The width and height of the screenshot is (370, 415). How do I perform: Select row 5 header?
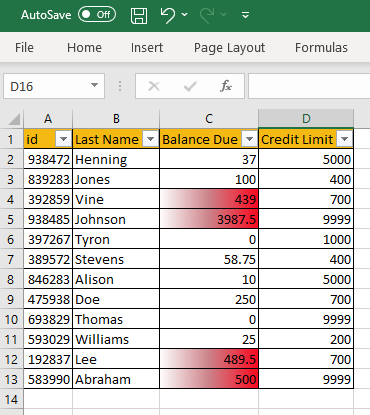click(x=12, y=219)
